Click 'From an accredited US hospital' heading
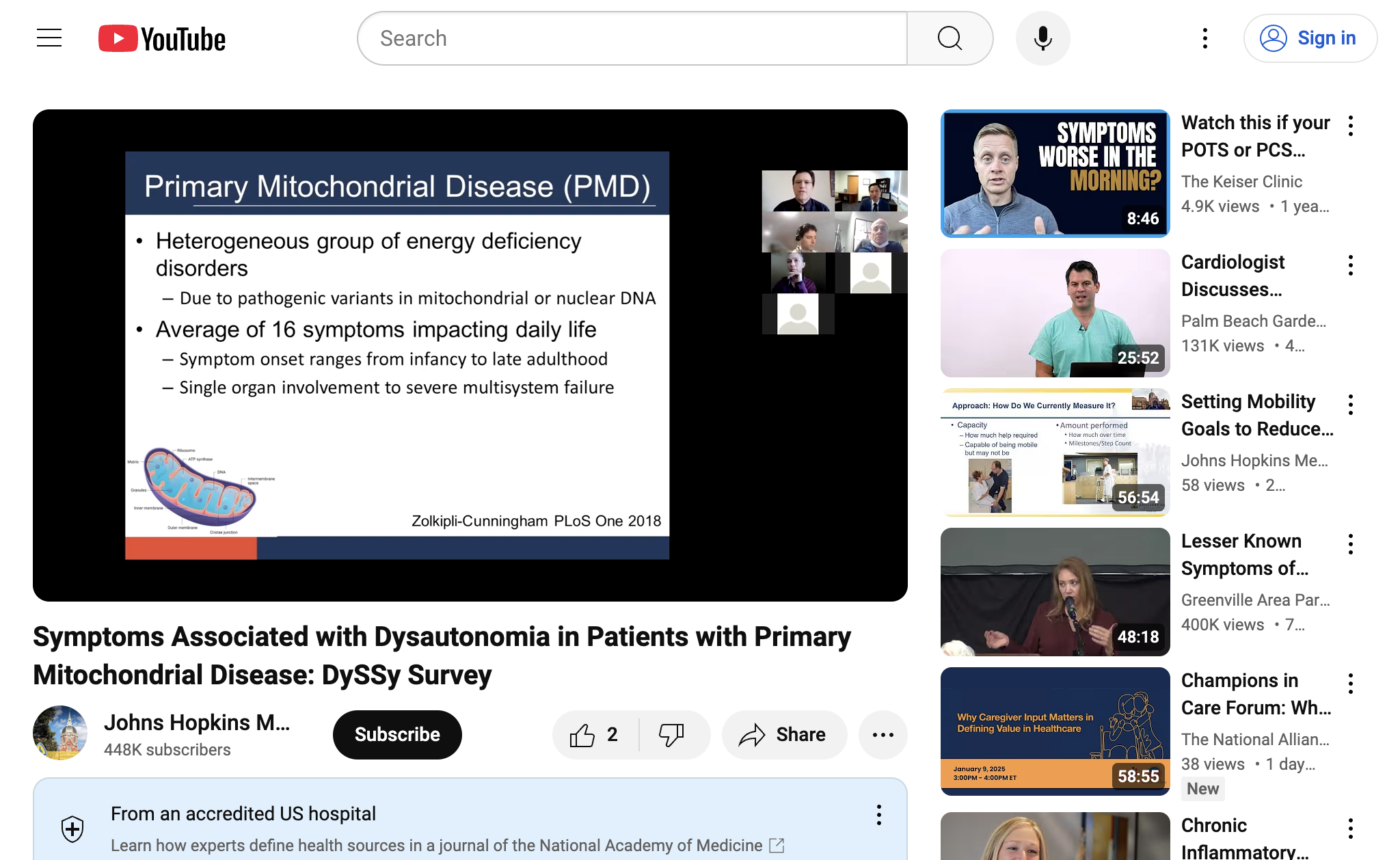The width and height of the screenshot is (1400, 860). [243, 814]
